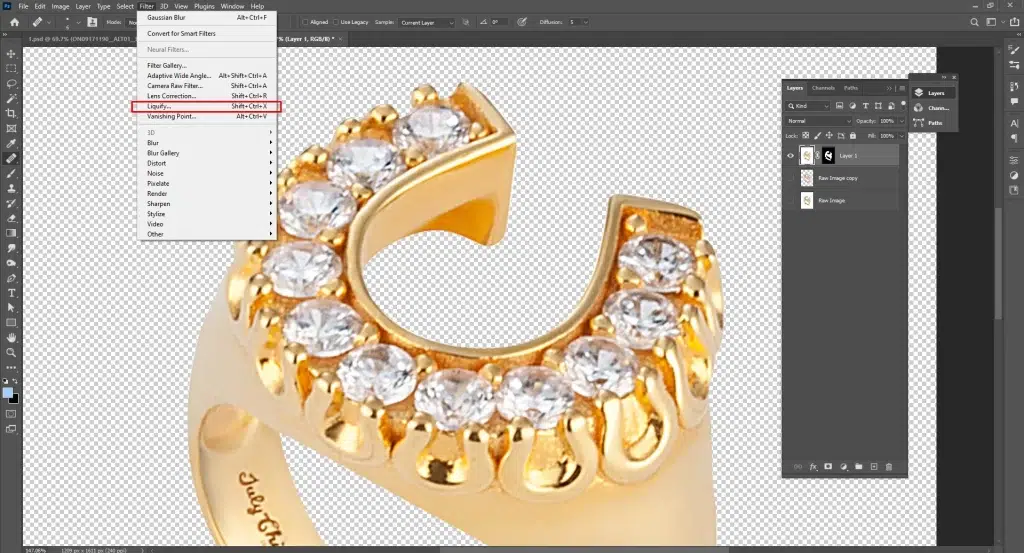
Task: Open the Fill slider dropdown arrow
Action: pyautogui.click(x=902, y=136)
